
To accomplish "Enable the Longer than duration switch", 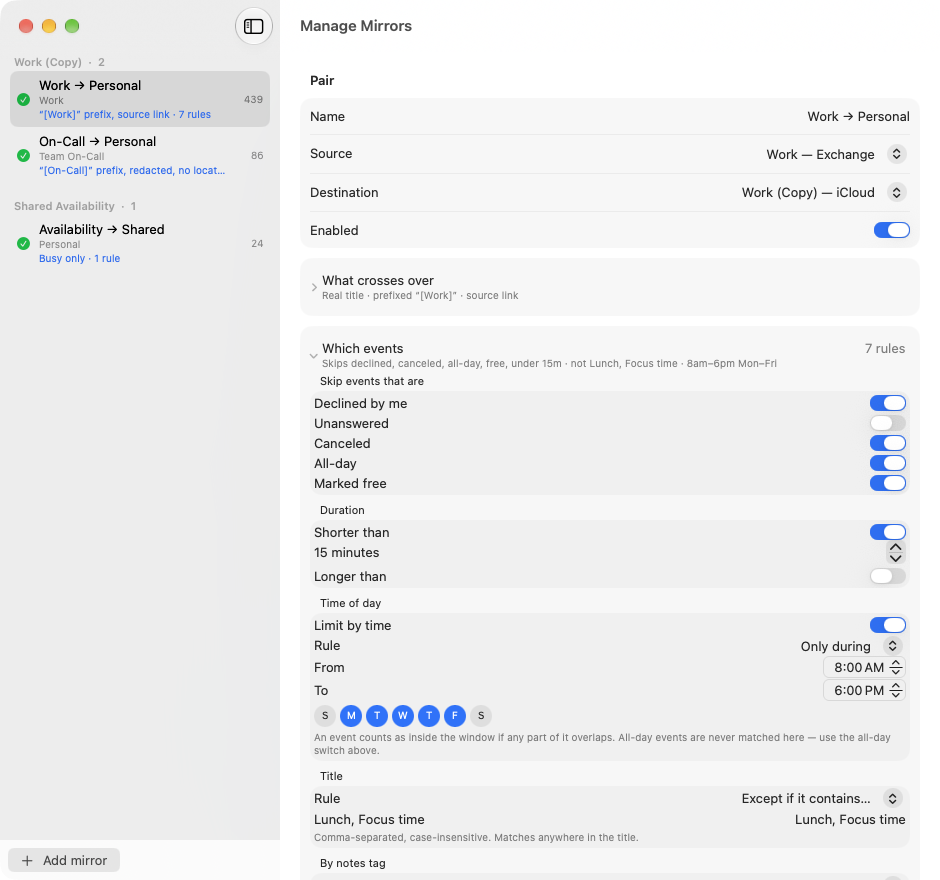I will pyautogui.click(x=888, y=576).
